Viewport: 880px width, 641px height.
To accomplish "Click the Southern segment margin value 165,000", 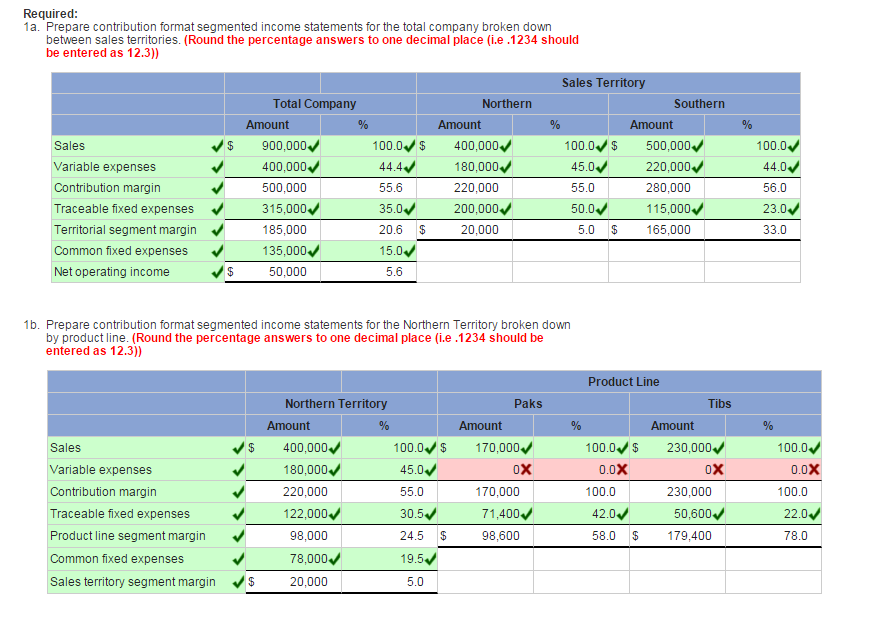I will 668,230.
